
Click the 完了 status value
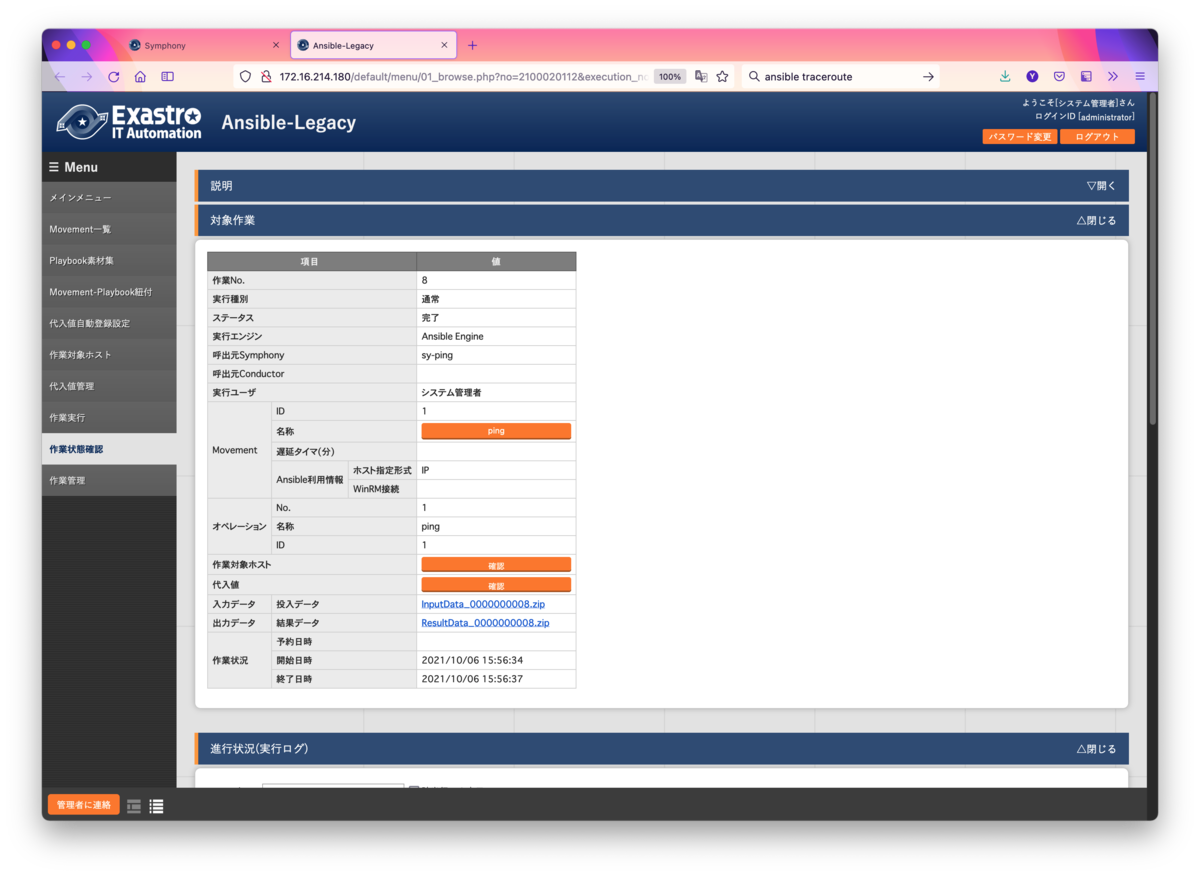point(430,318)
